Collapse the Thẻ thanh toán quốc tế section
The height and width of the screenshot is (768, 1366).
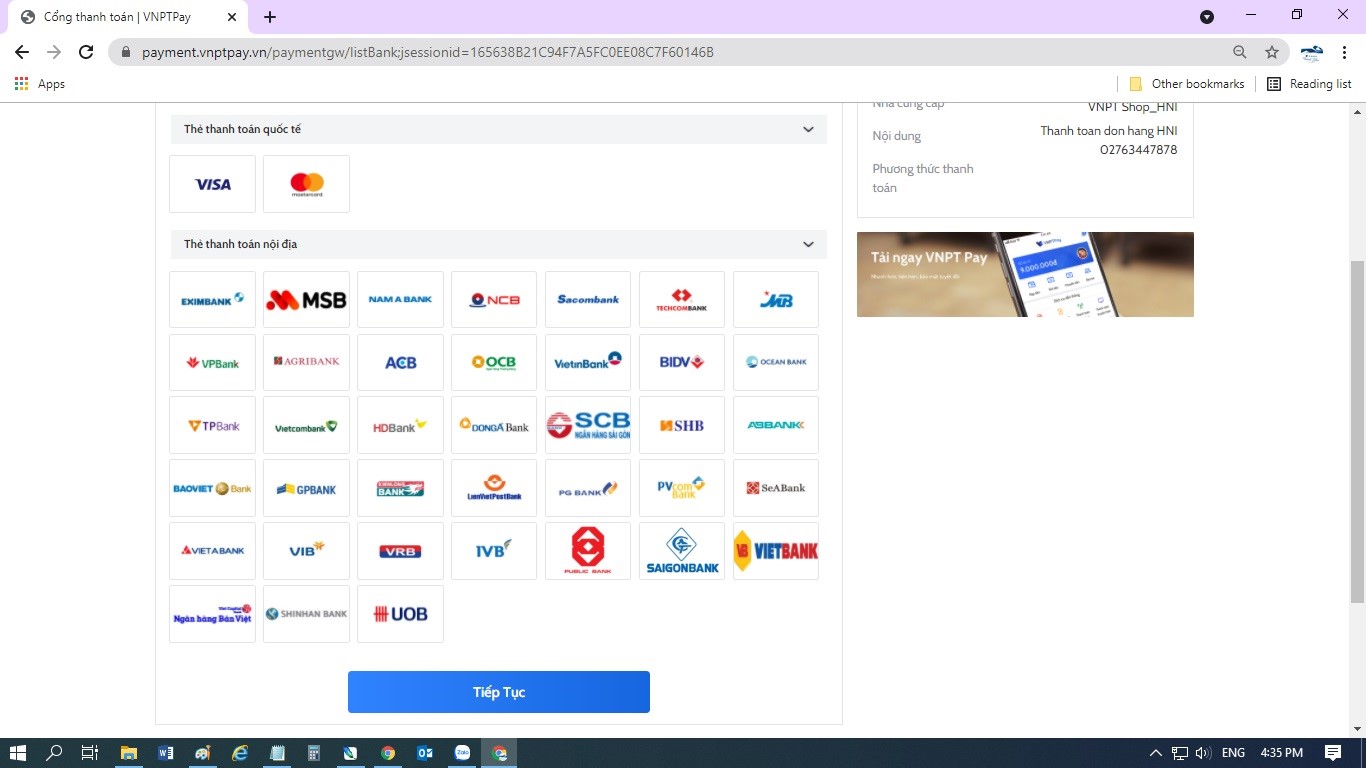pos(808,129)
